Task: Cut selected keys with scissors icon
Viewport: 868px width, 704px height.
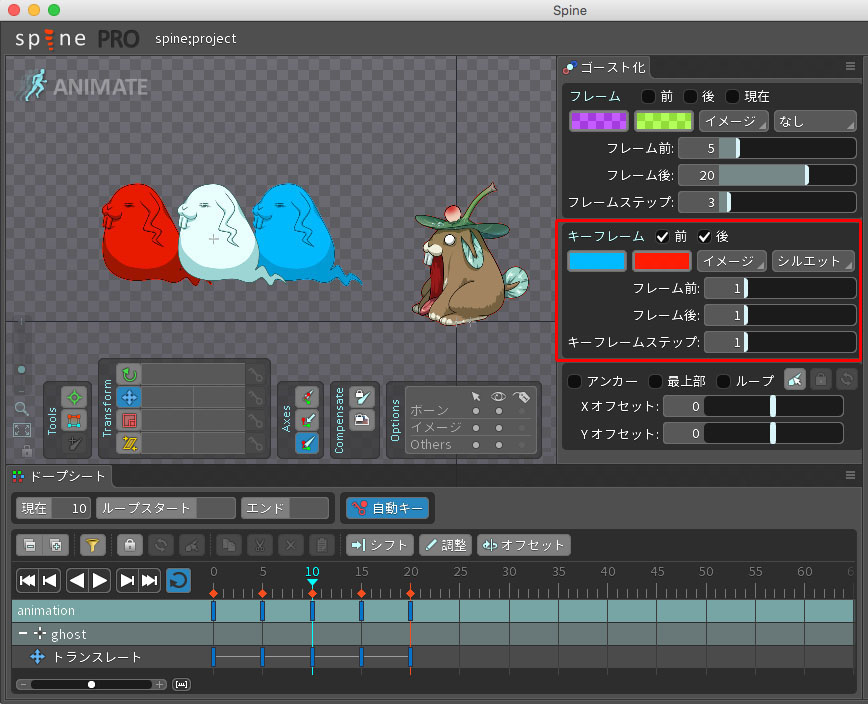Action: point(260,545)
